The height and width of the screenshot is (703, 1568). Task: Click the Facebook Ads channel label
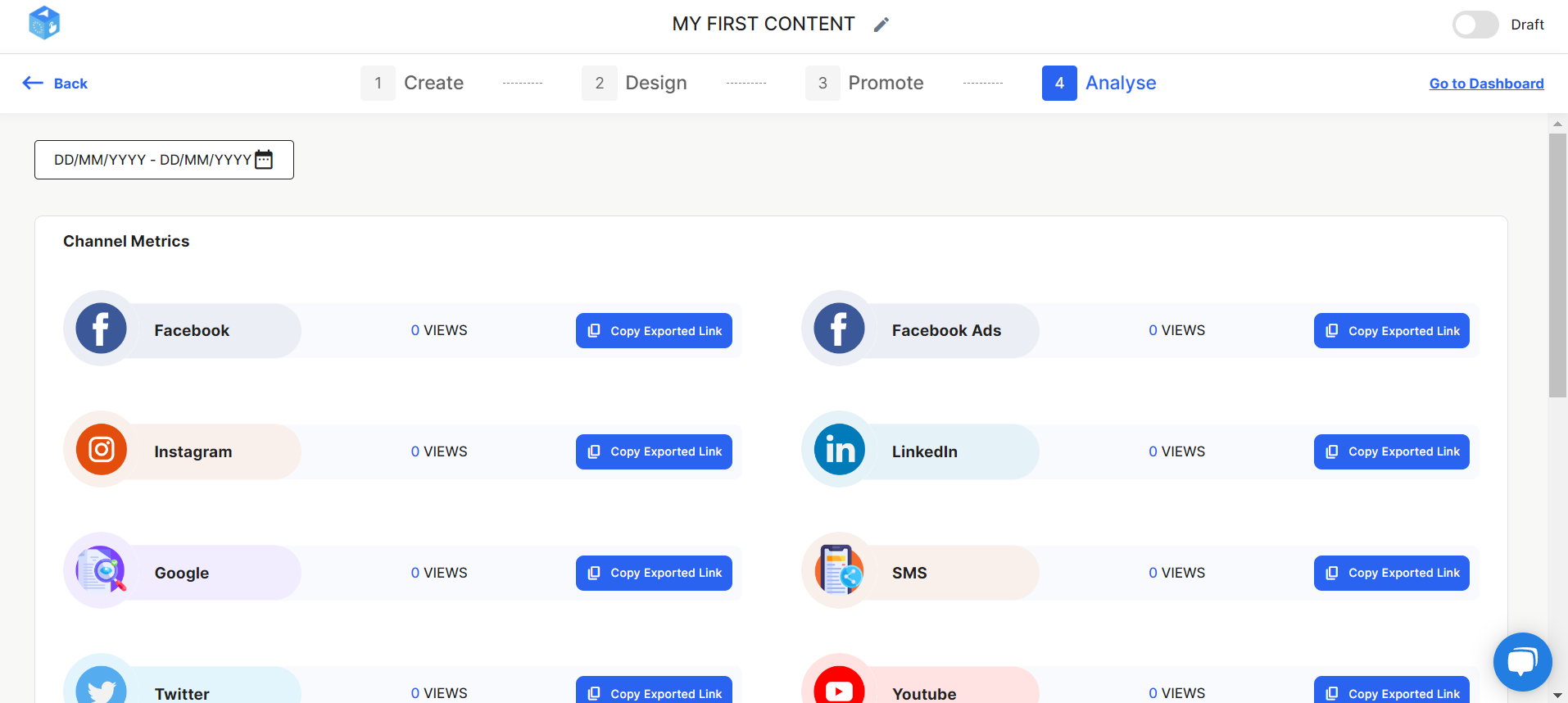946,330
